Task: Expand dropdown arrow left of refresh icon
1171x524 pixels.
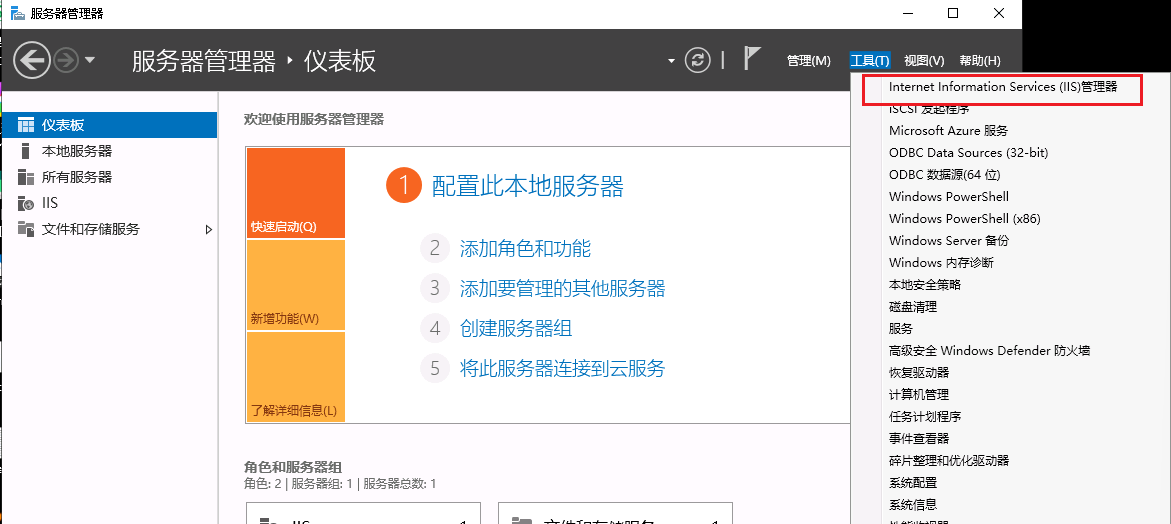Action: point(671,60)
